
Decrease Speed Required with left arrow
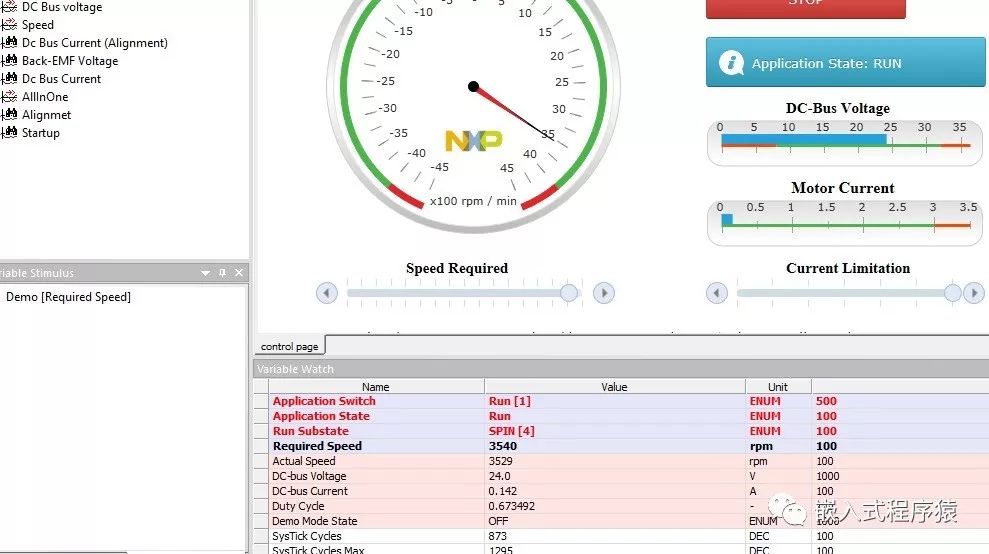point(327,293)
